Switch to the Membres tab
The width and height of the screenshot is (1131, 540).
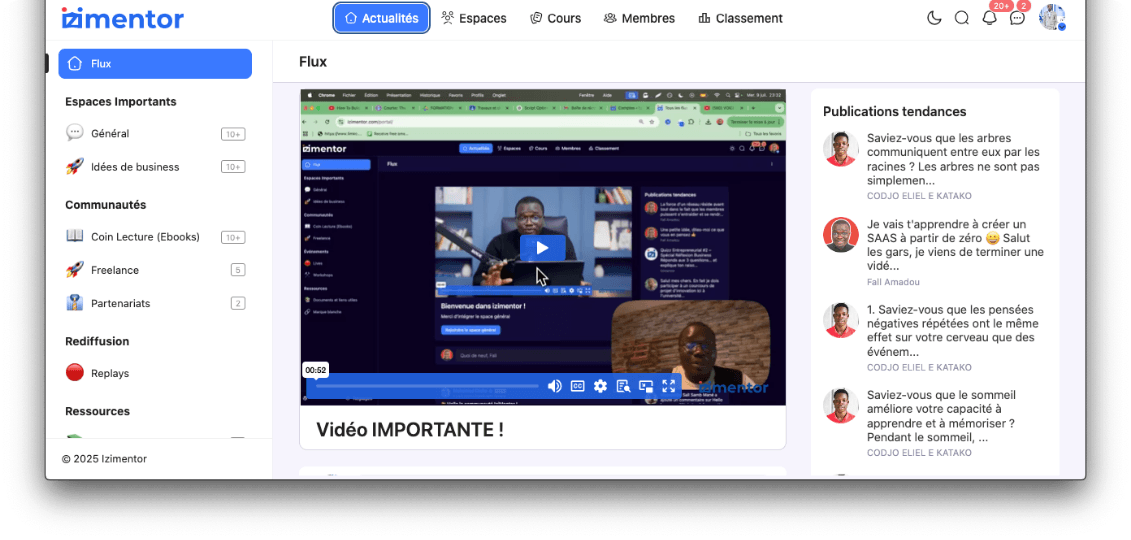(x=639, y=18)
